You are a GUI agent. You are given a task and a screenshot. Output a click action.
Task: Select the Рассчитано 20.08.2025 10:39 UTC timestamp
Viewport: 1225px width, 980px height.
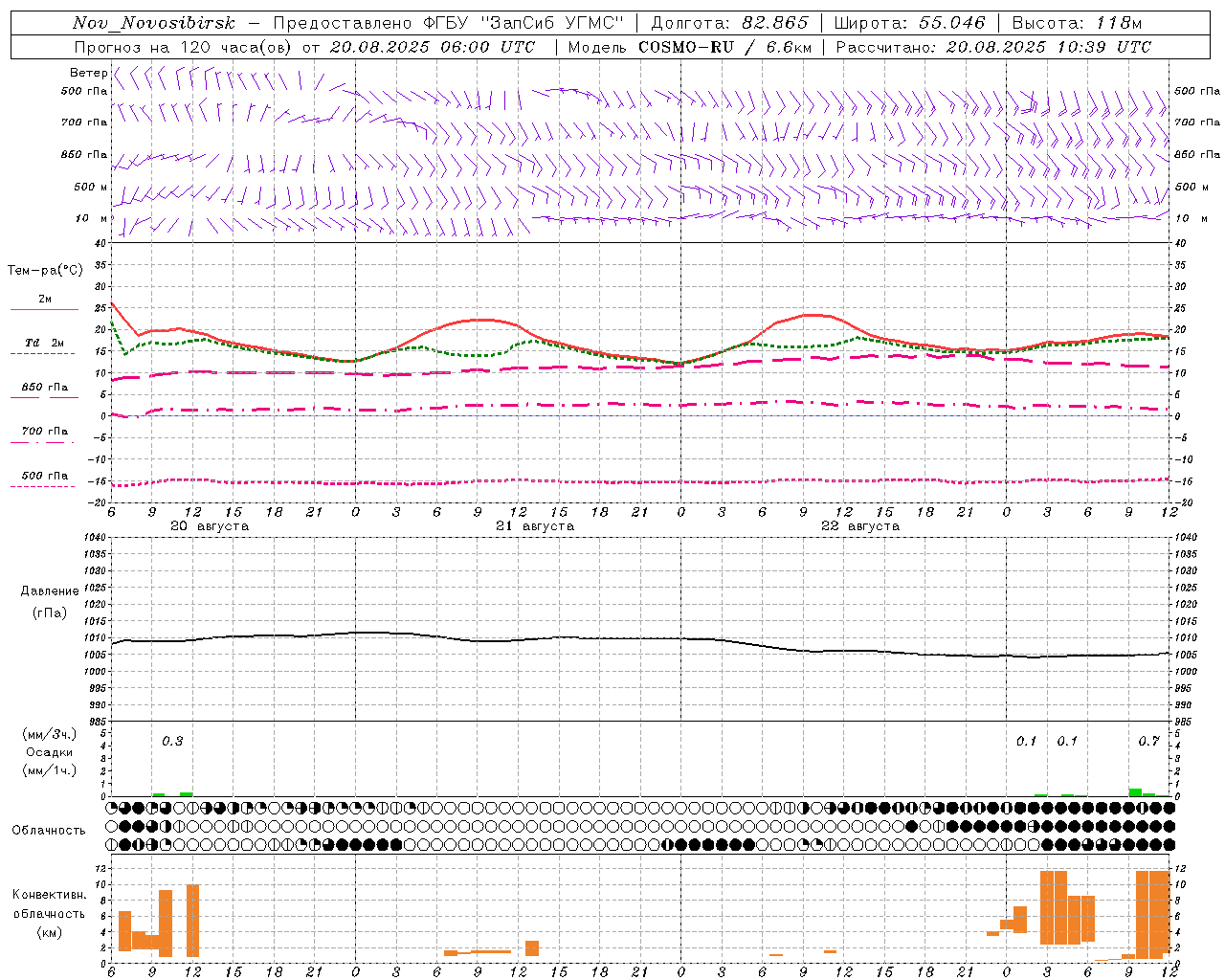tap(993, 47)
